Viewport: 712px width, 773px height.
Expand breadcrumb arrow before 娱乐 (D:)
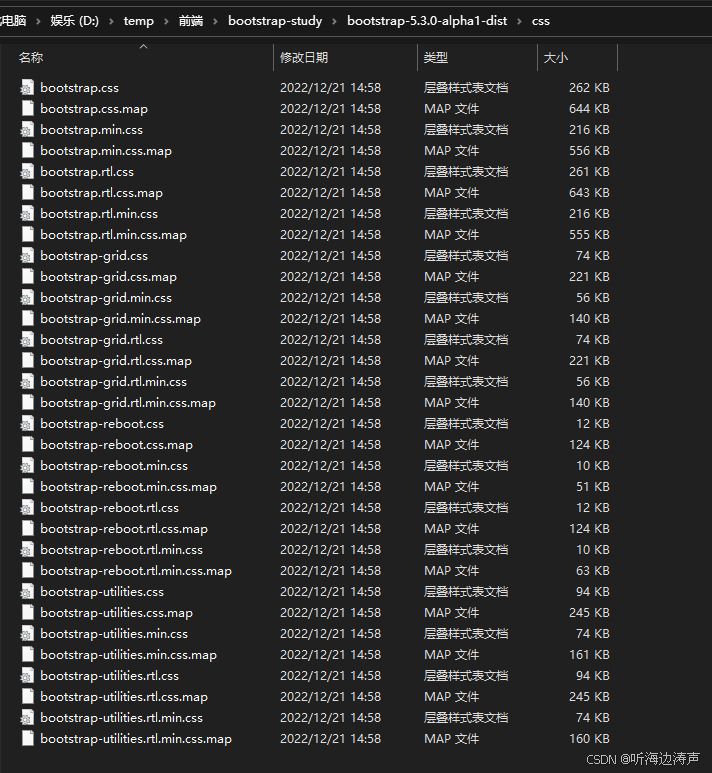click(38, 21)
